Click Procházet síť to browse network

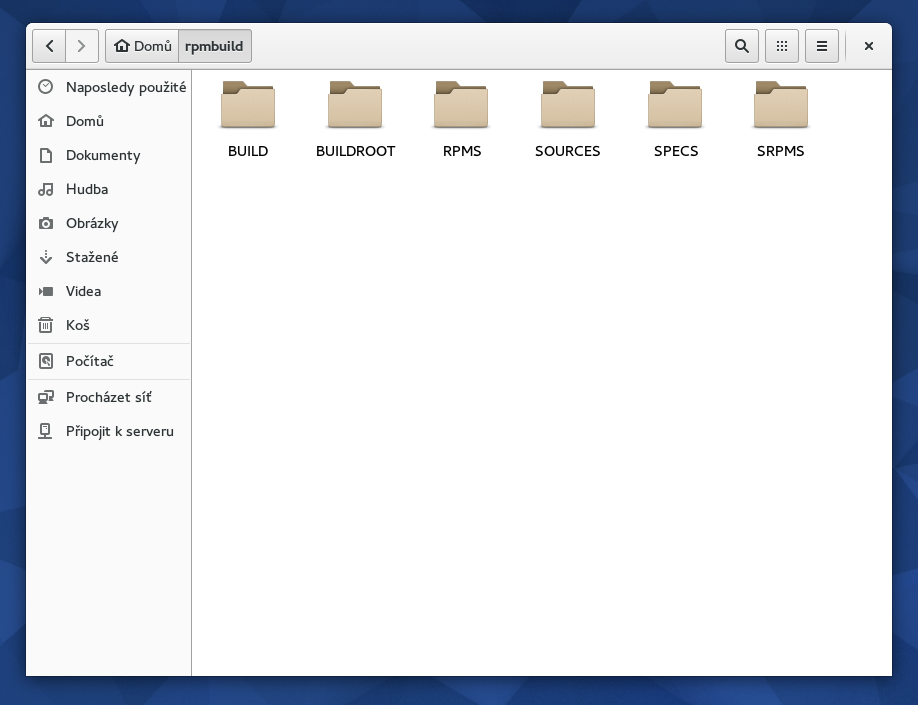pos(108,397)
